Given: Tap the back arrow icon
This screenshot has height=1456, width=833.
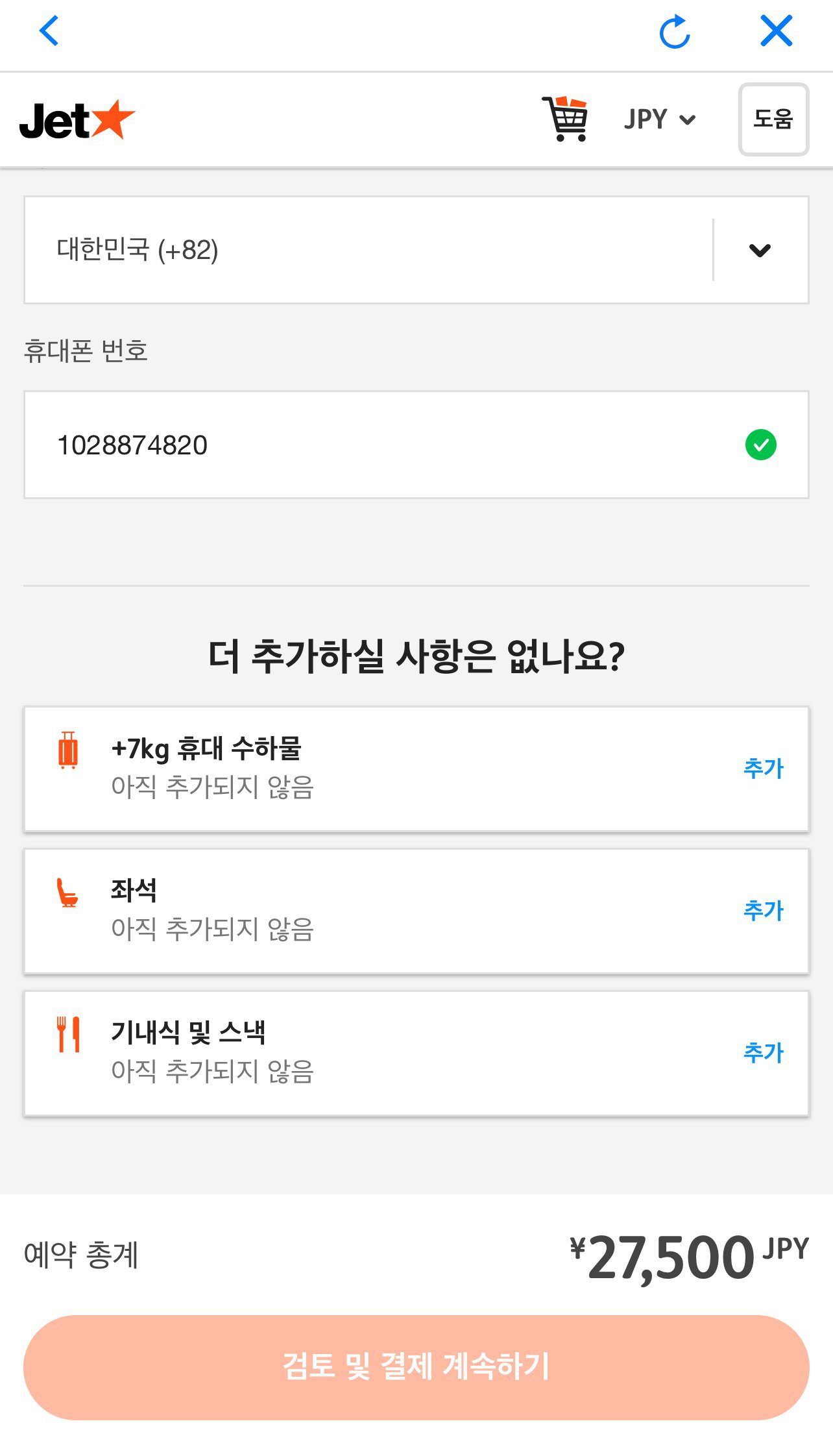Looking at the screenshot, I should 49,31.
